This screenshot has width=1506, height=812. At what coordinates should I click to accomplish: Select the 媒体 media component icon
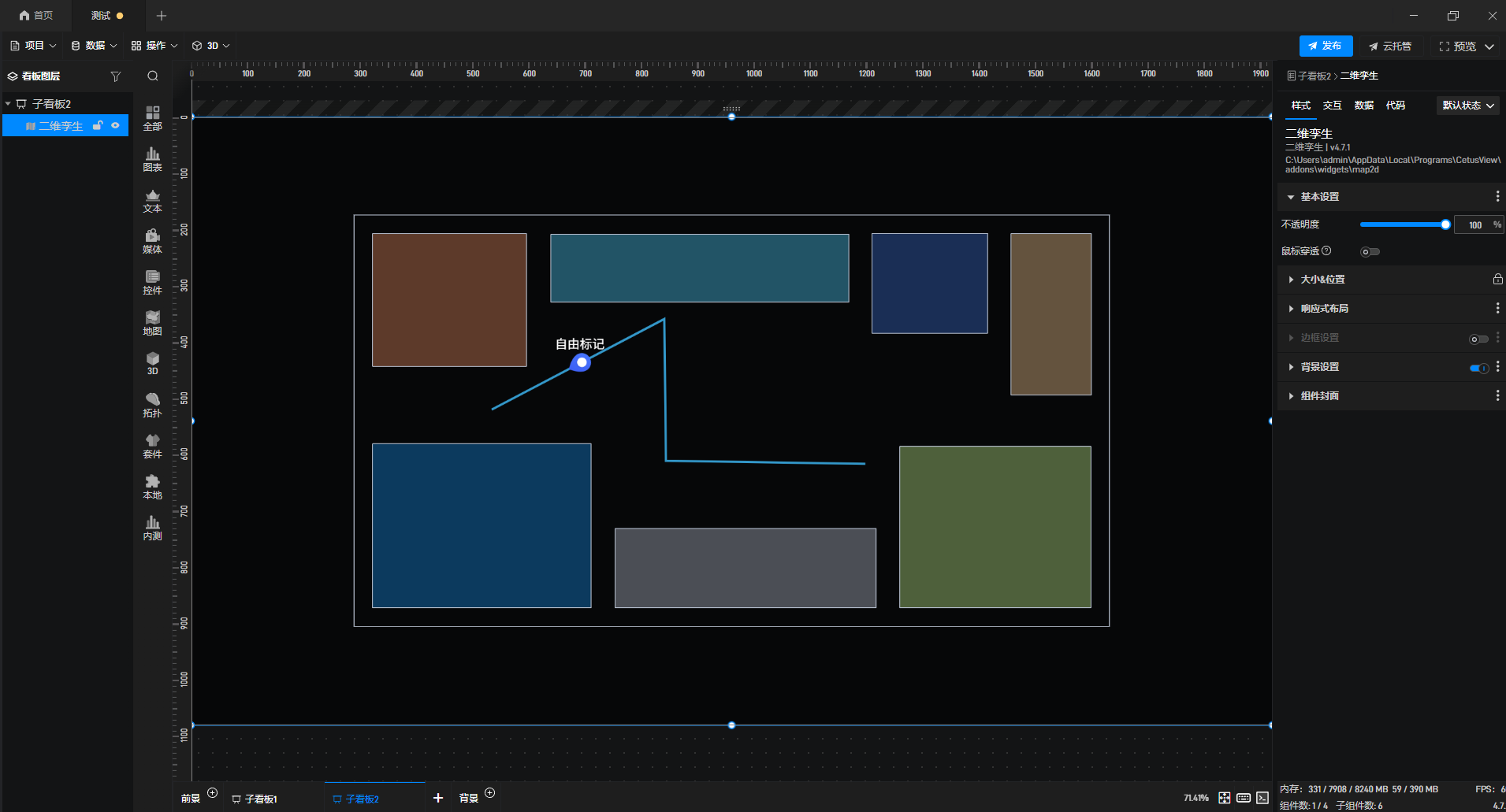click(152, 241)
